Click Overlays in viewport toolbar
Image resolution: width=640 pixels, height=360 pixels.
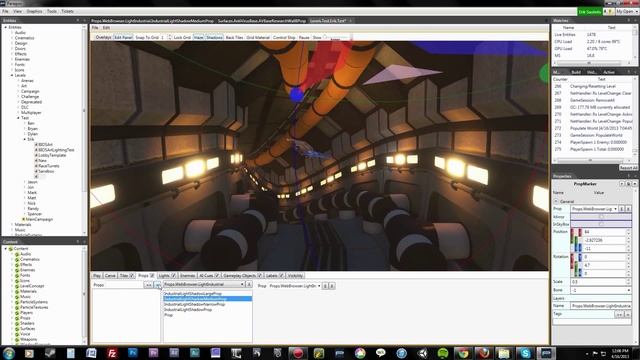point(103,37)
